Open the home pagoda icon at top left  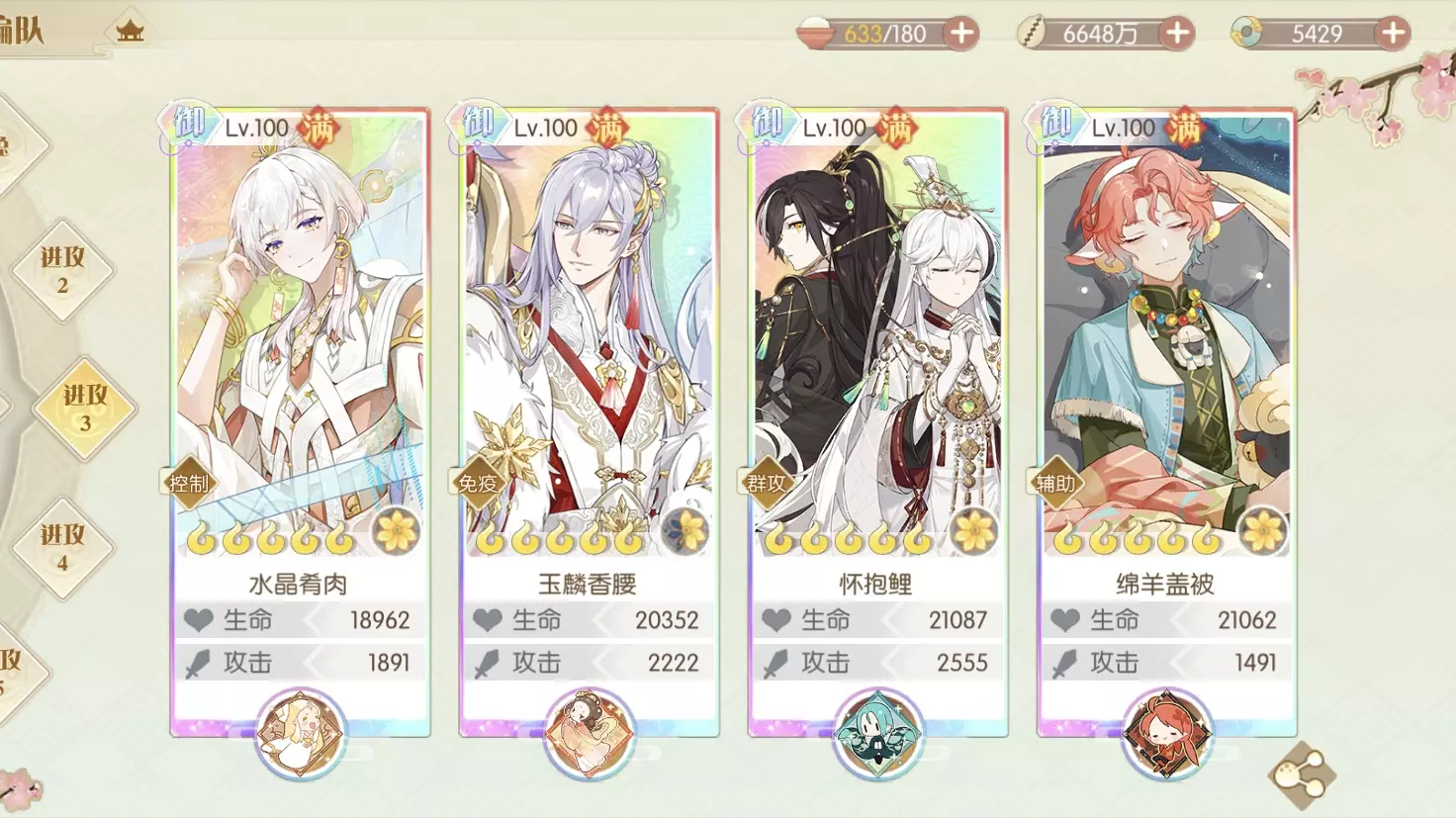[130, 30]
